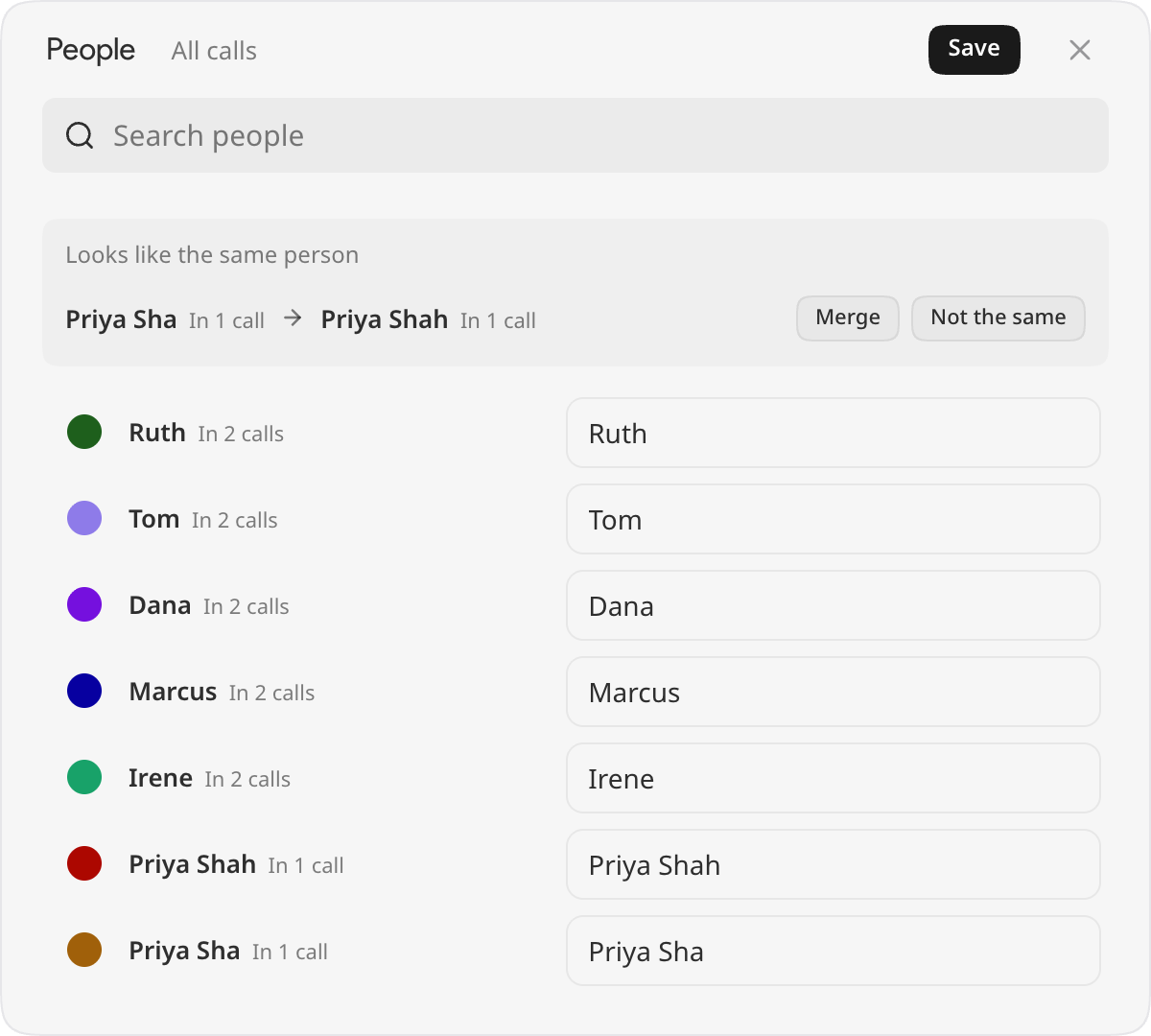This screenshot has height=1036, width=1151.
Task: Edit the Priya Sha name field
Action: point(834,951)
